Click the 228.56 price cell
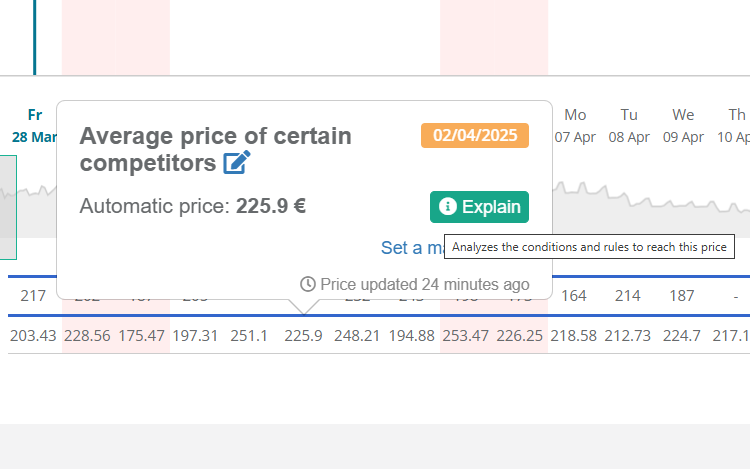Image resolution: width=750 pixels, height=469 pixels. point(87,335)
